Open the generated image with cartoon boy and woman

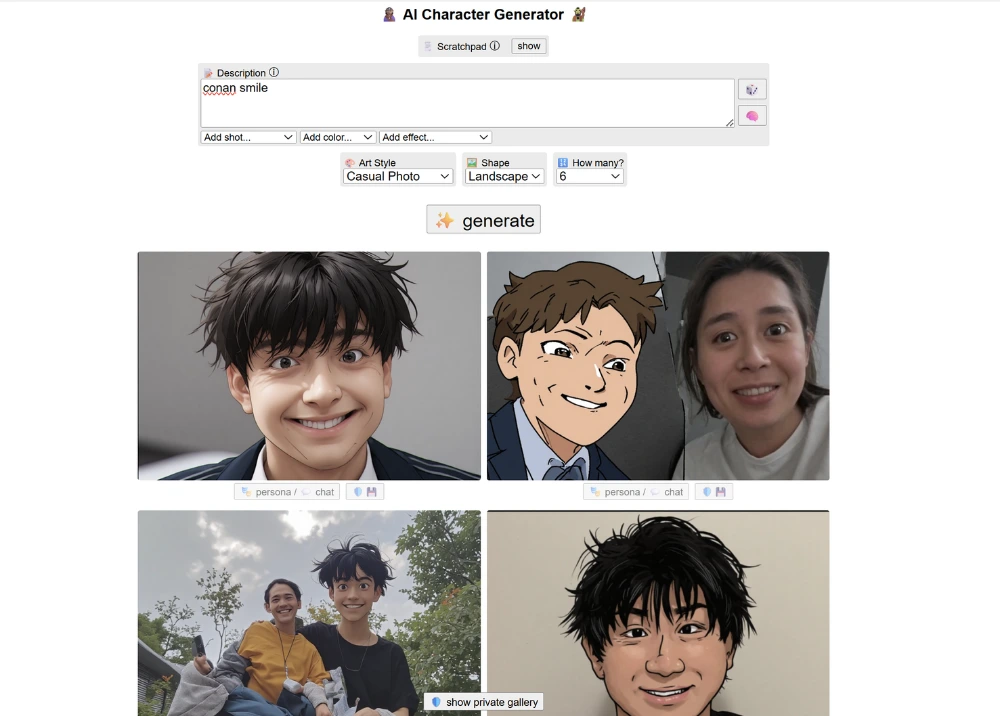(658, 365)
